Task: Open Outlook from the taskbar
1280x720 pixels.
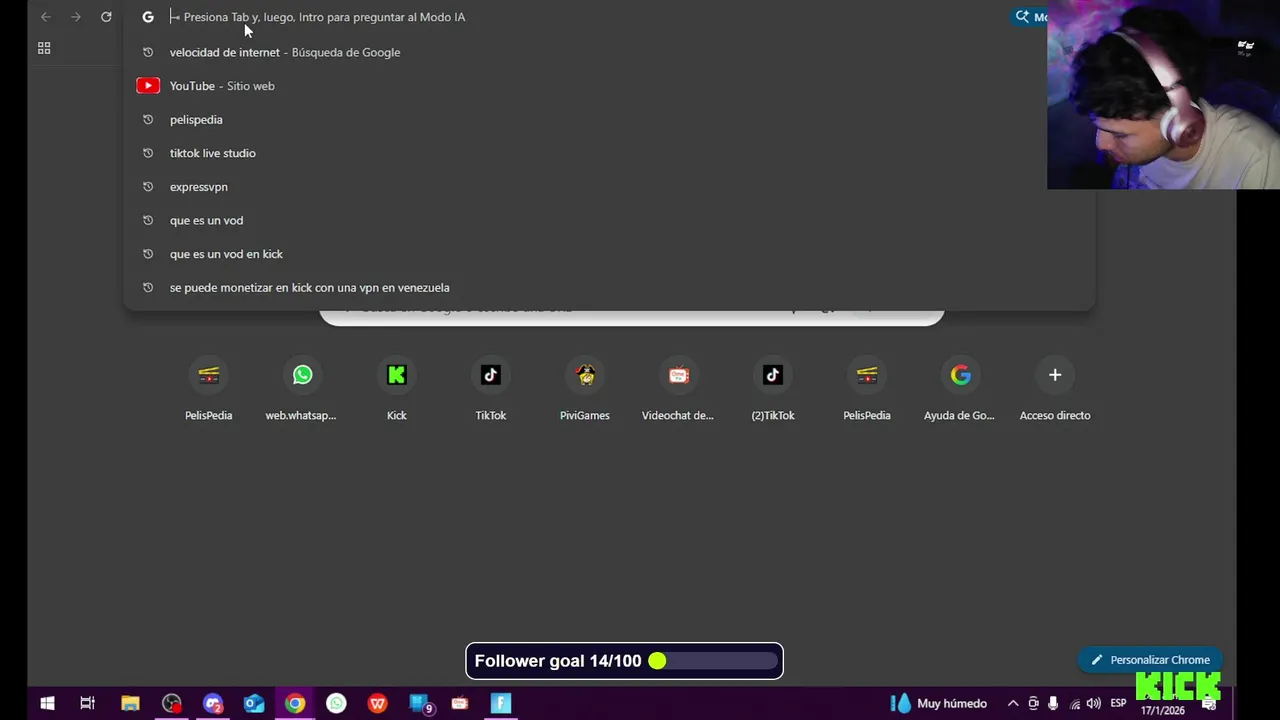Action: pos(254,703)
